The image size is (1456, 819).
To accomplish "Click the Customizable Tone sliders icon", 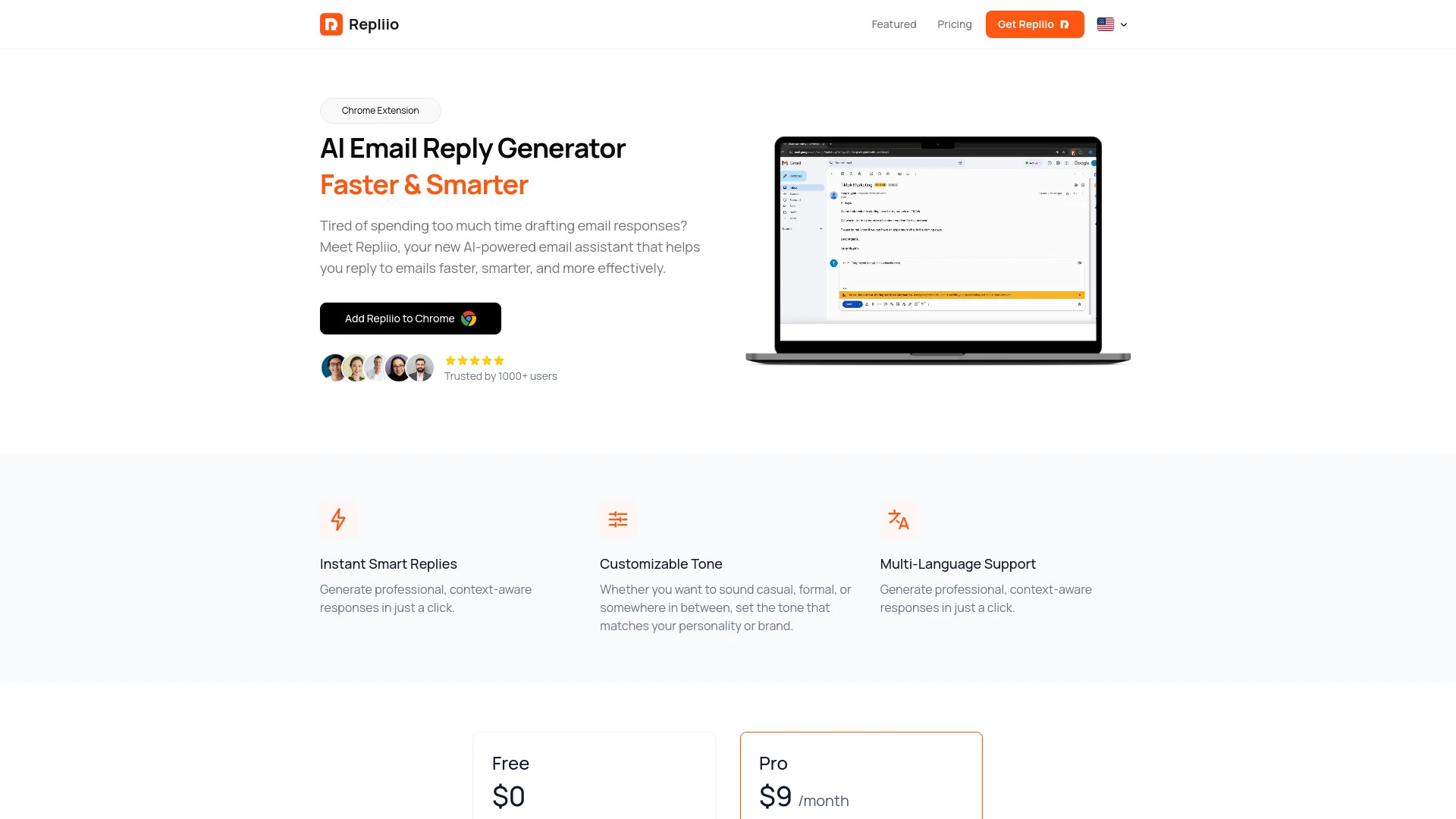I will click(x=618, y=519).
